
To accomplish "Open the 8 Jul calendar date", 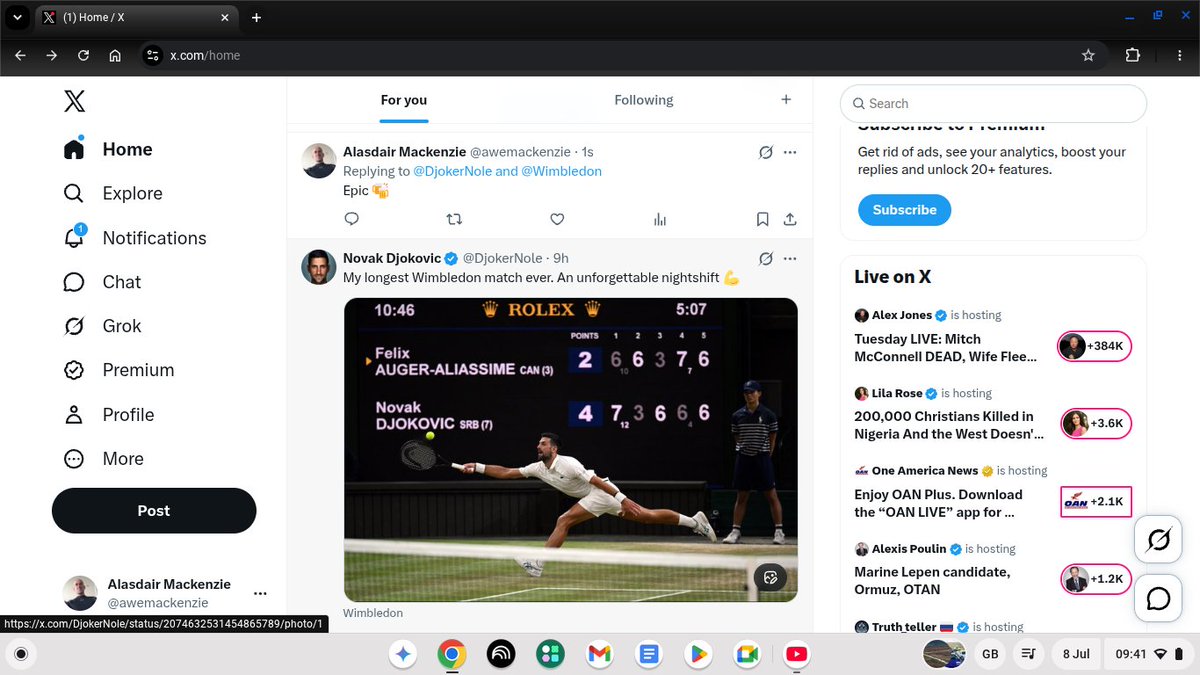I will tap(1075, 654).
